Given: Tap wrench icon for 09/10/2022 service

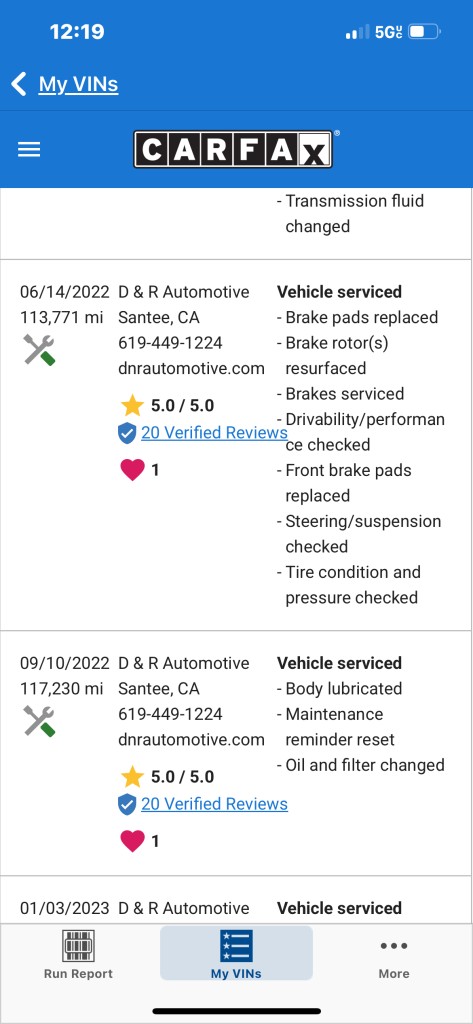Looking at the screenshot, I should click(39, 720).
